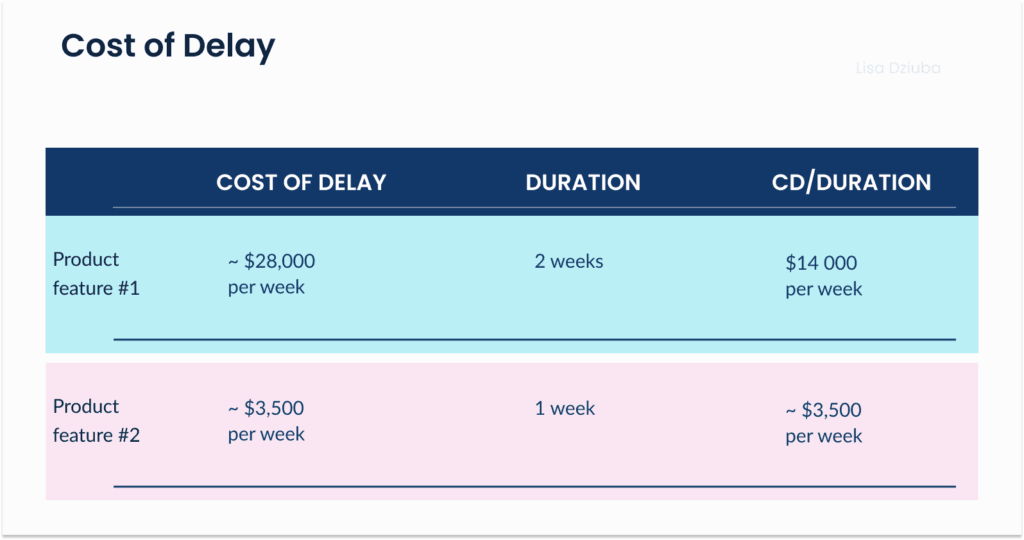Click the Lisa Dziuba author watermark

tap(898, 69)
